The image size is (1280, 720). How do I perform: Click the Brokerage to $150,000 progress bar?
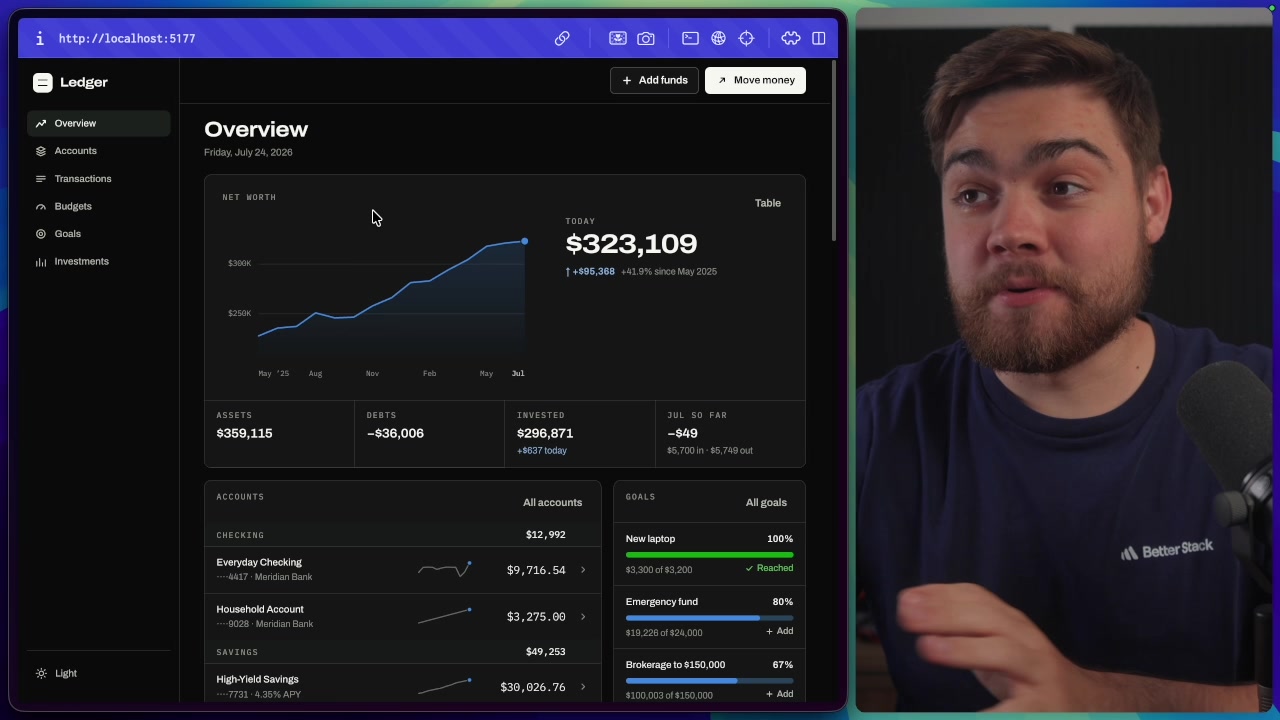(710, 681)
